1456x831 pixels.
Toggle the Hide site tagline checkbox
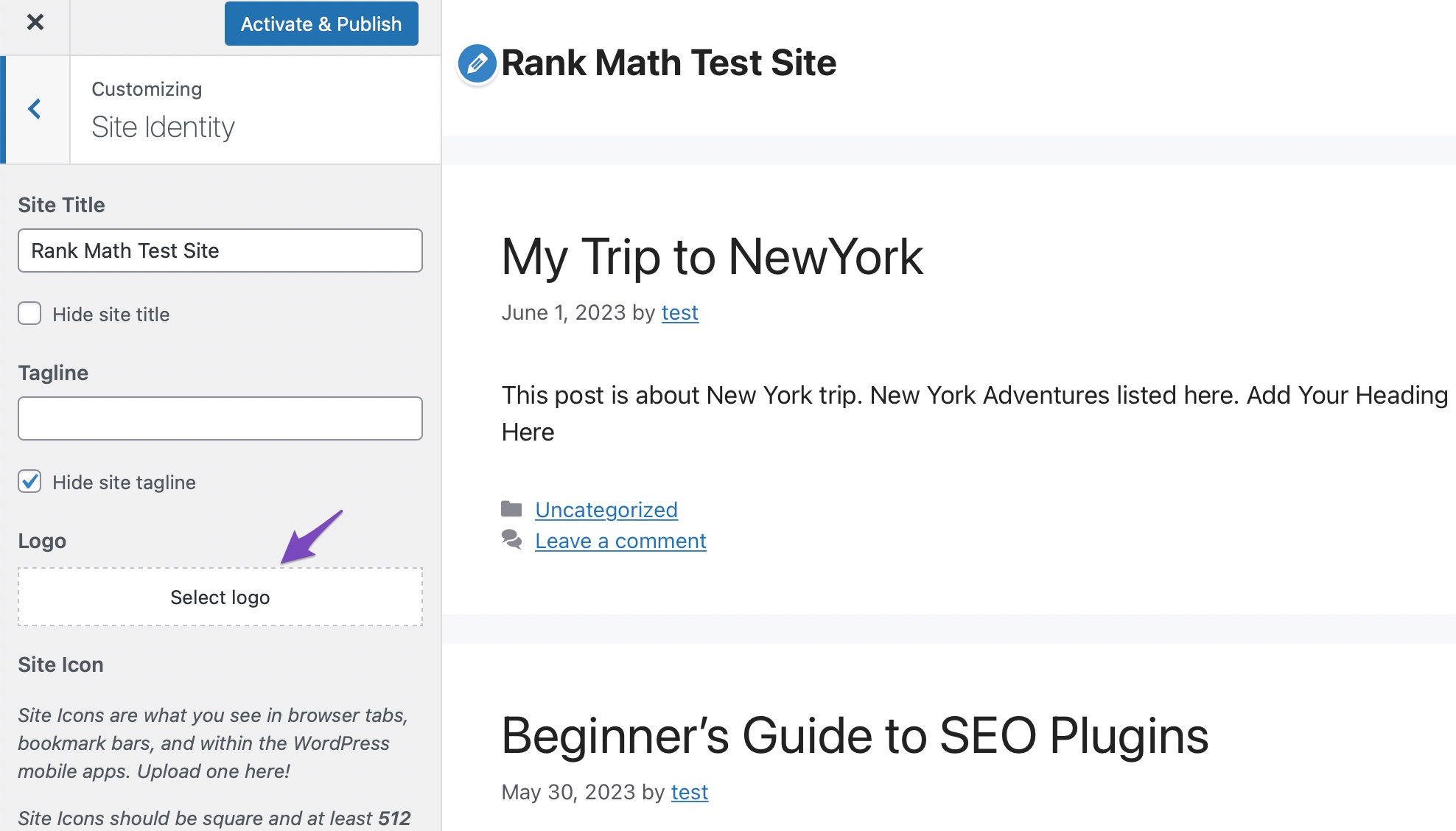click(x=30, y=481)
